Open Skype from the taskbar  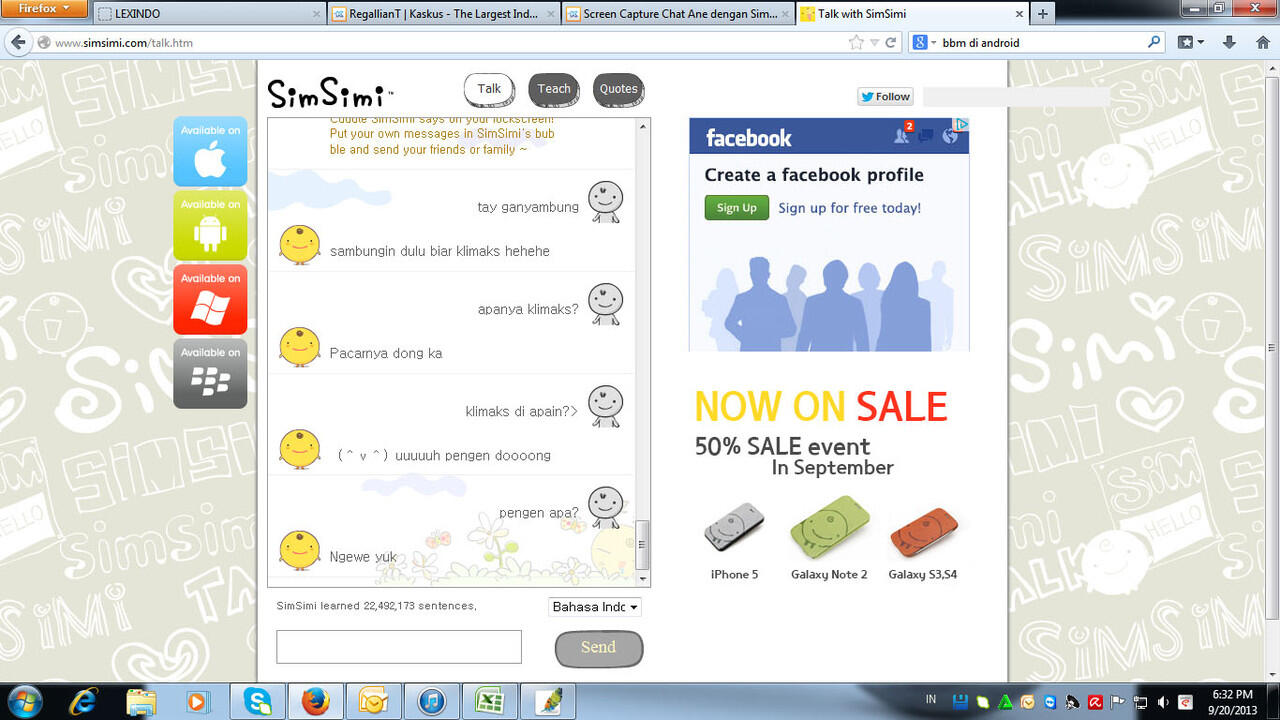click(257, 700)
